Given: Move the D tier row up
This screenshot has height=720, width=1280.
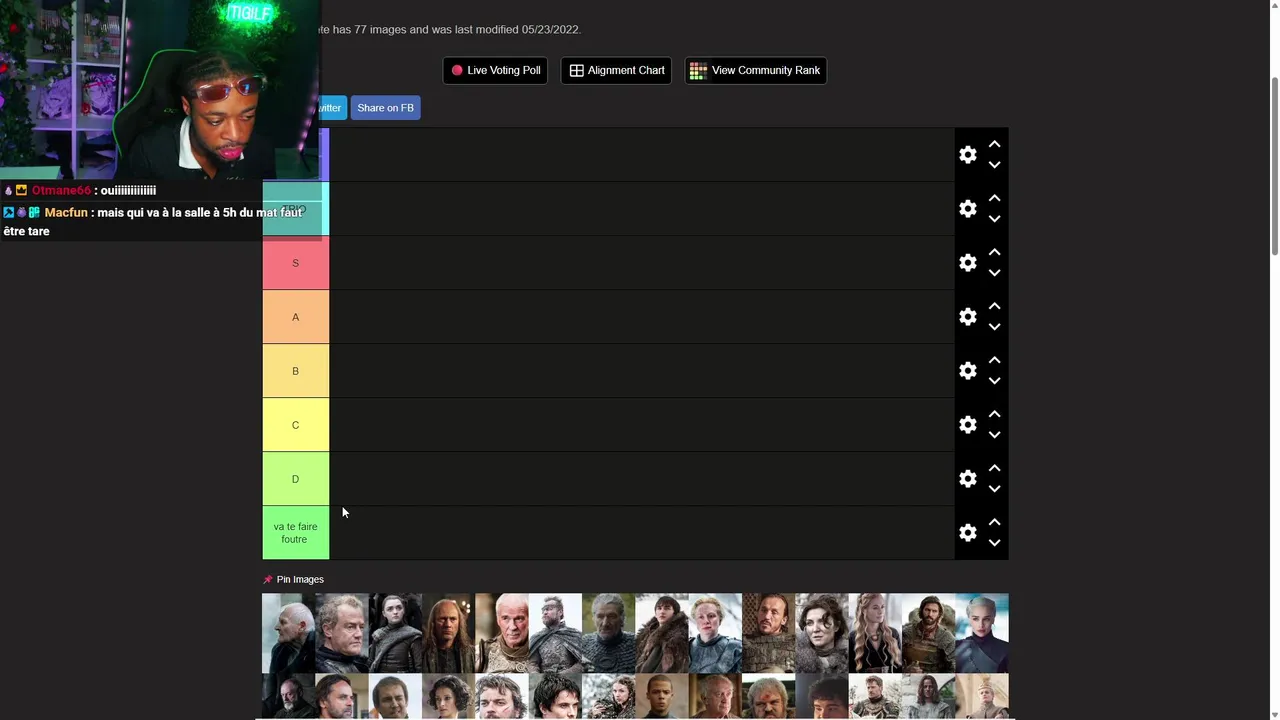Looking at the screenshot, I should tap(994, 468).
